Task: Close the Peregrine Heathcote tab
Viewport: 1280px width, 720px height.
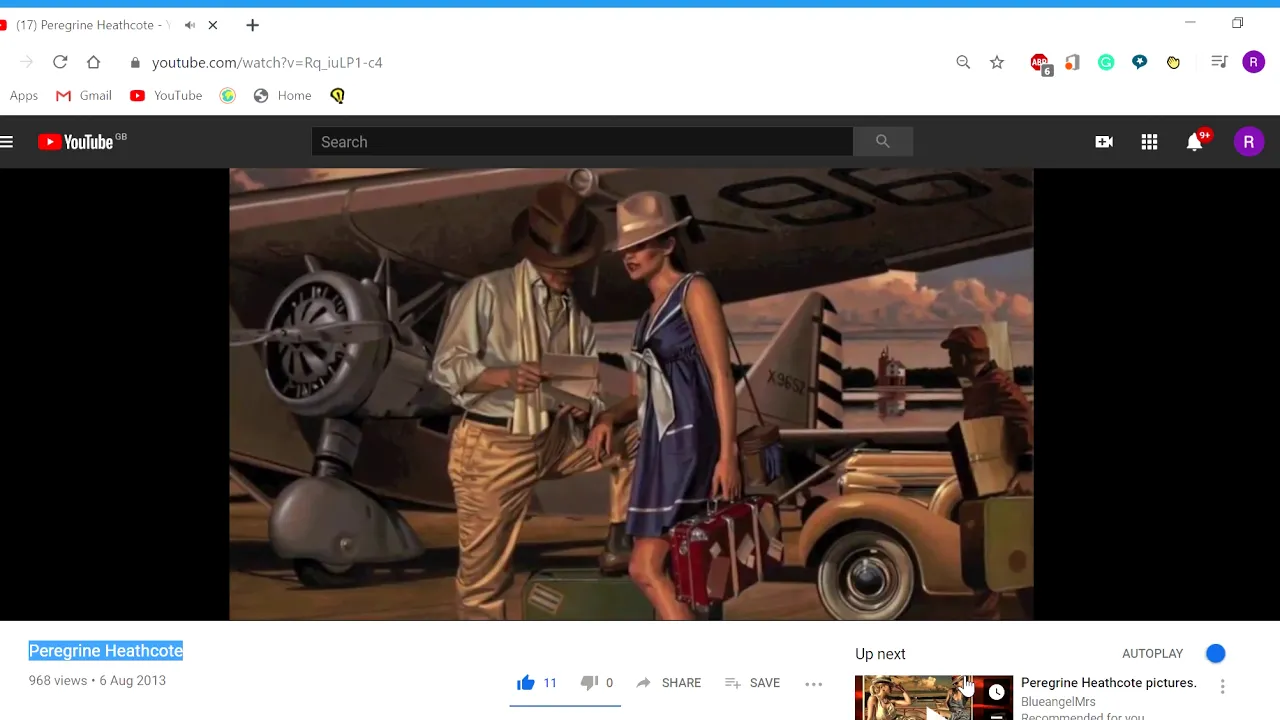Action: [212, 25]
